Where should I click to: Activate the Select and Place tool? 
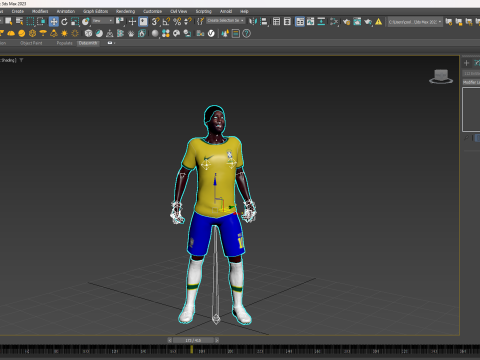tap(86, 22)
